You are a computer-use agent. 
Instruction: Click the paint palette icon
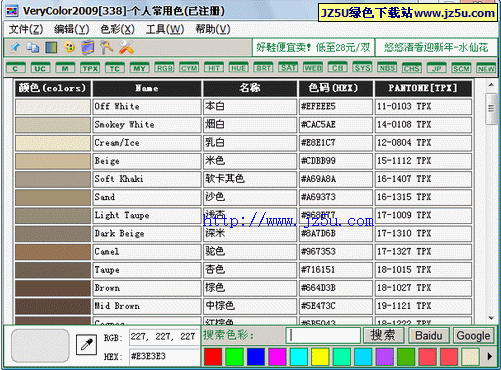click(x=69, y=47)
